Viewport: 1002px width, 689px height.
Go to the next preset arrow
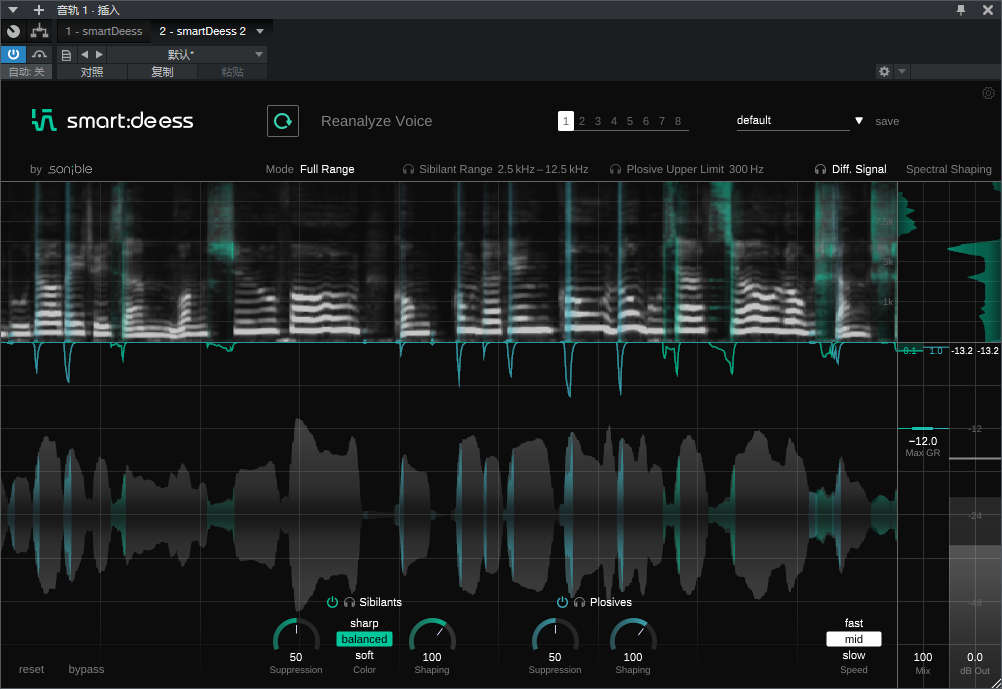[99, 54]
